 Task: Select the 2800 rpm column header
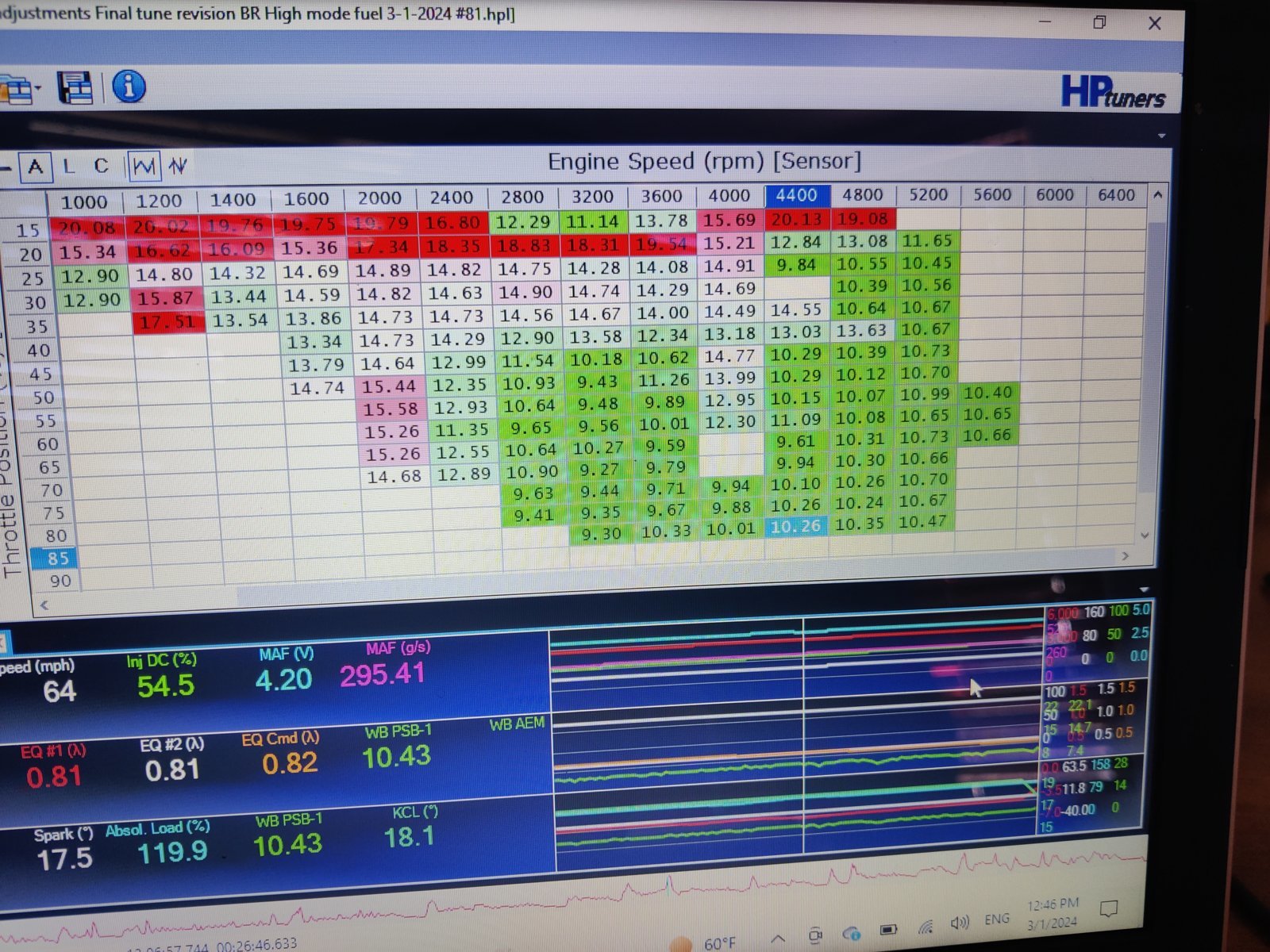(521, 198)
